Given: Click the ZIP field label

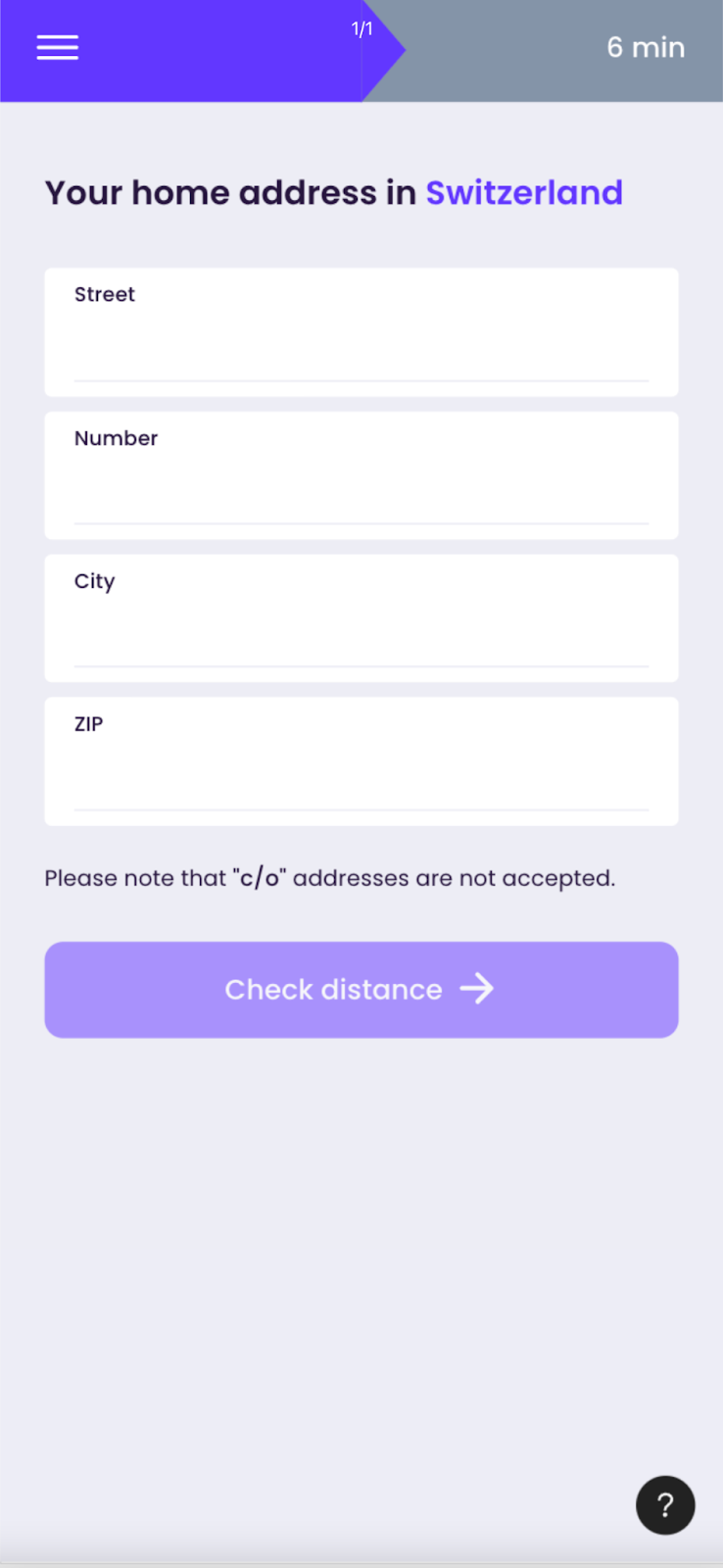Looking at the screenshot, I should pos(88,724).
